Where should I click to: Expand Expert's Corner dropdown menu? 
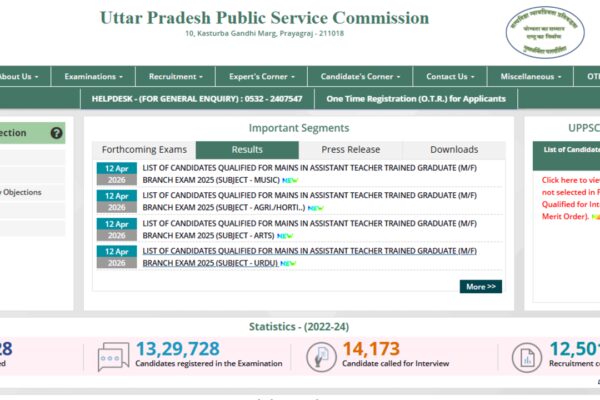[262, 77]
